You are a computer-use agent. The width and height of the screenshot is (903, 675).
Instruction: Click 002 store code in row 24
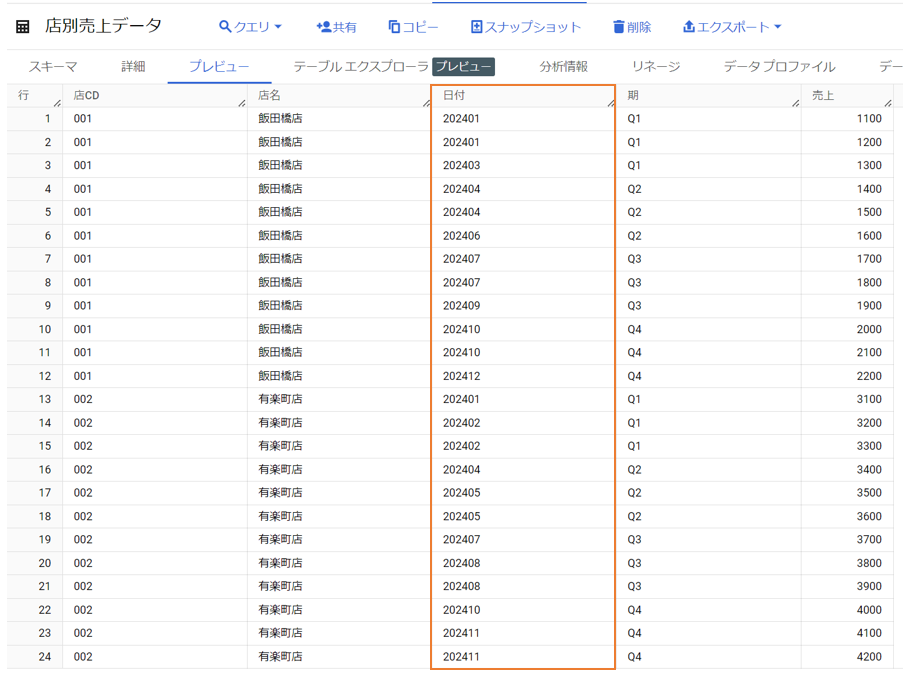83,657
